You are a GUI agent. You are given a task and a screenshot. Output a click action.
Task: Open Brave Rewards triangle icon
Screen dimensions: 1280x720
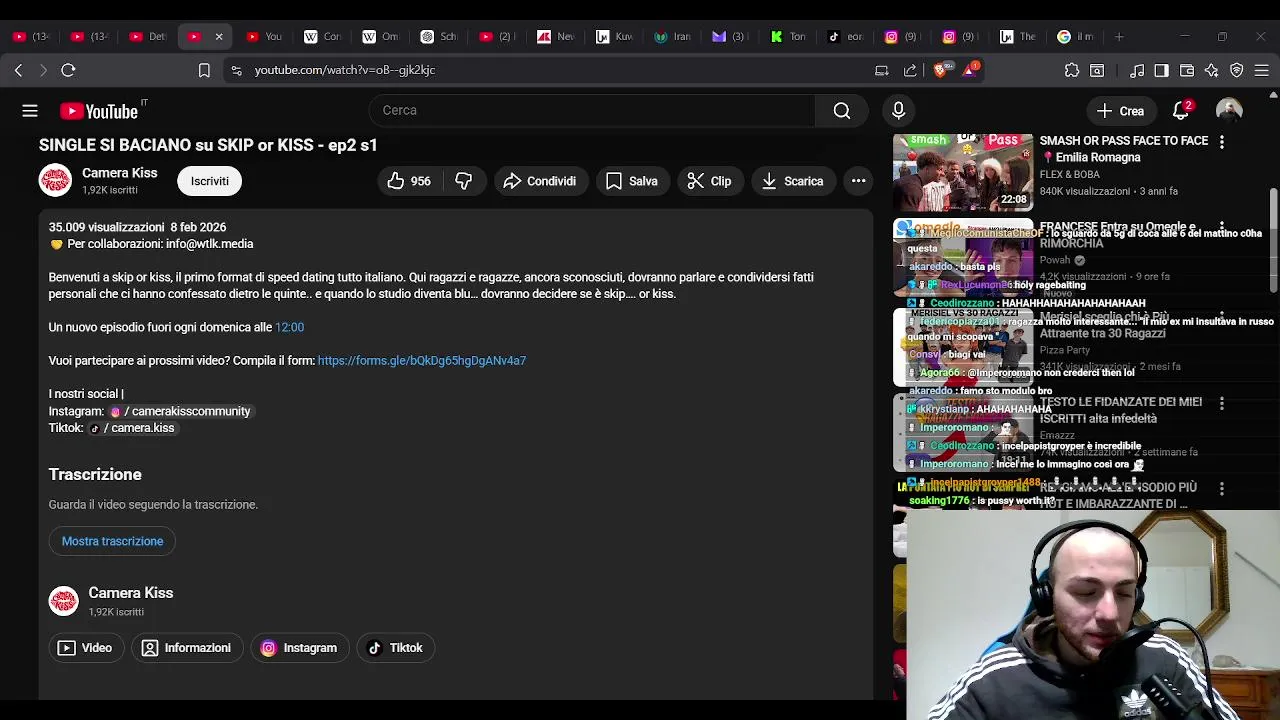tap(970, 70)
